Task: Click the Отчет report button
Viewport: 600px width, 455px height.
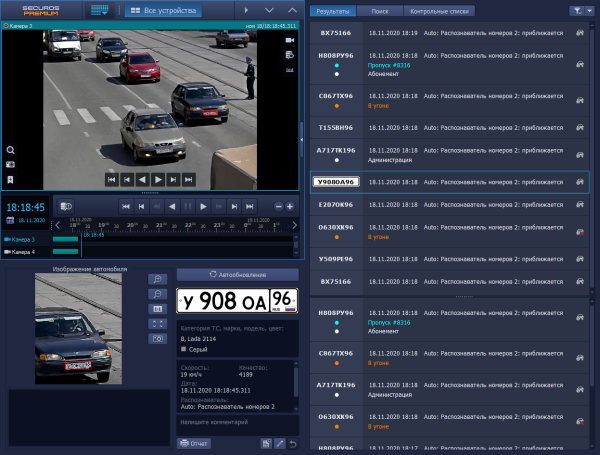Action: 193,442
